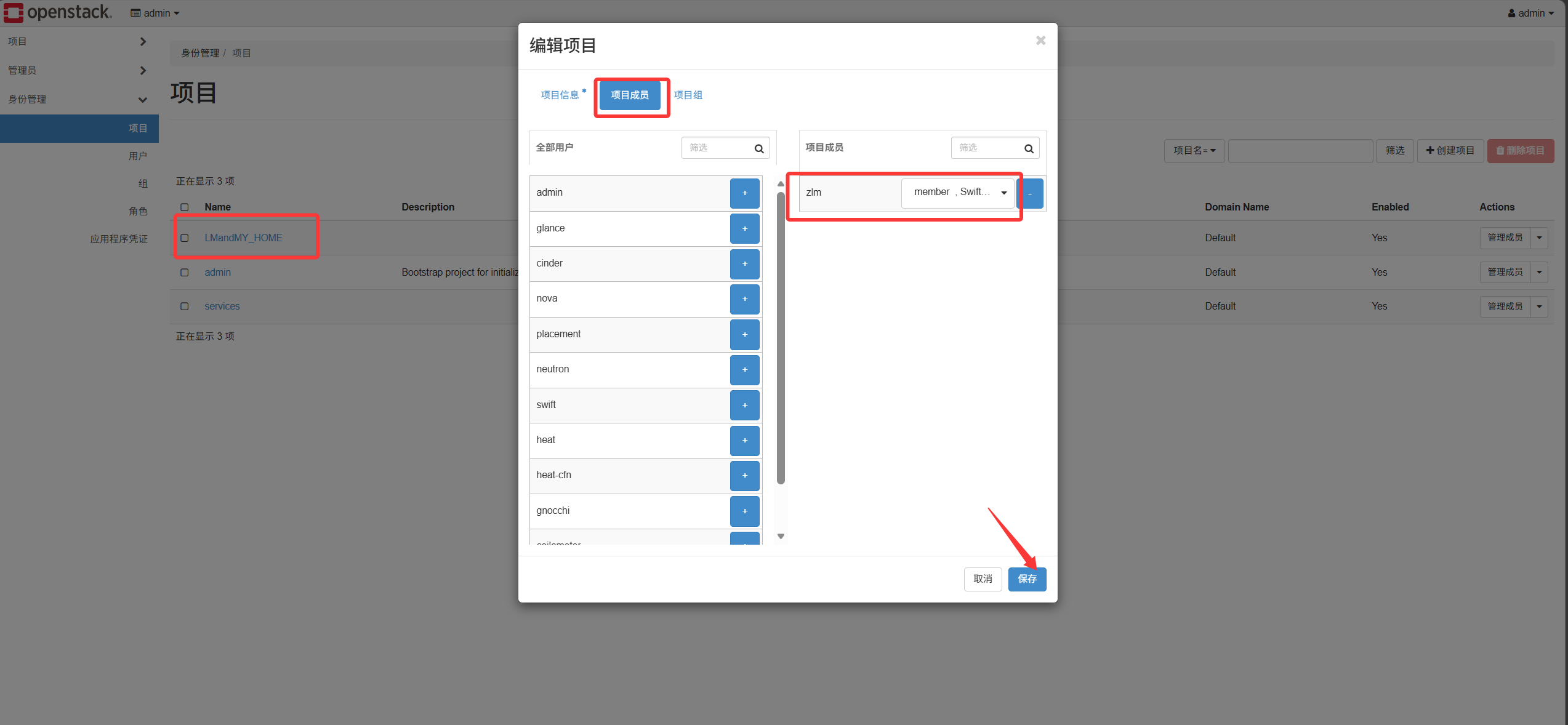Collapse the 身份管理 sidebar section
1568x725 pixels.
tap(79, 100)
